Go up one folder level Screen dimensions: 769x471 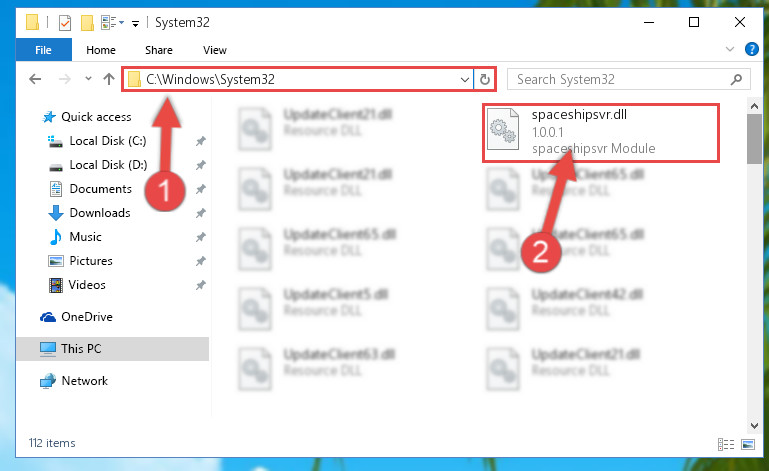pyautogui.click(x=109, y=79)
